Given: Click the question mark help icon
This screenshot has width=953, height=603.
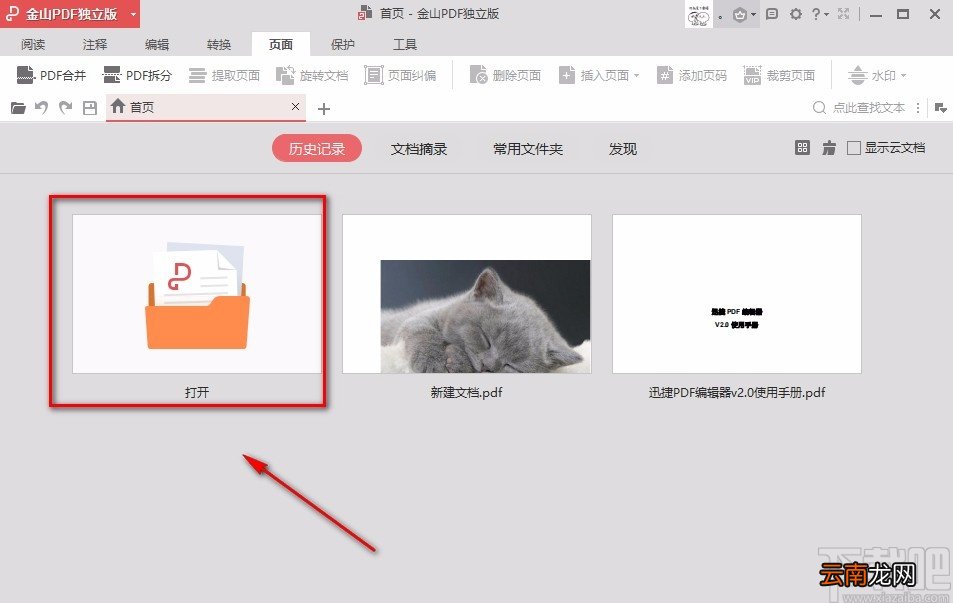Looking at the screenshot, I should 816,14.
